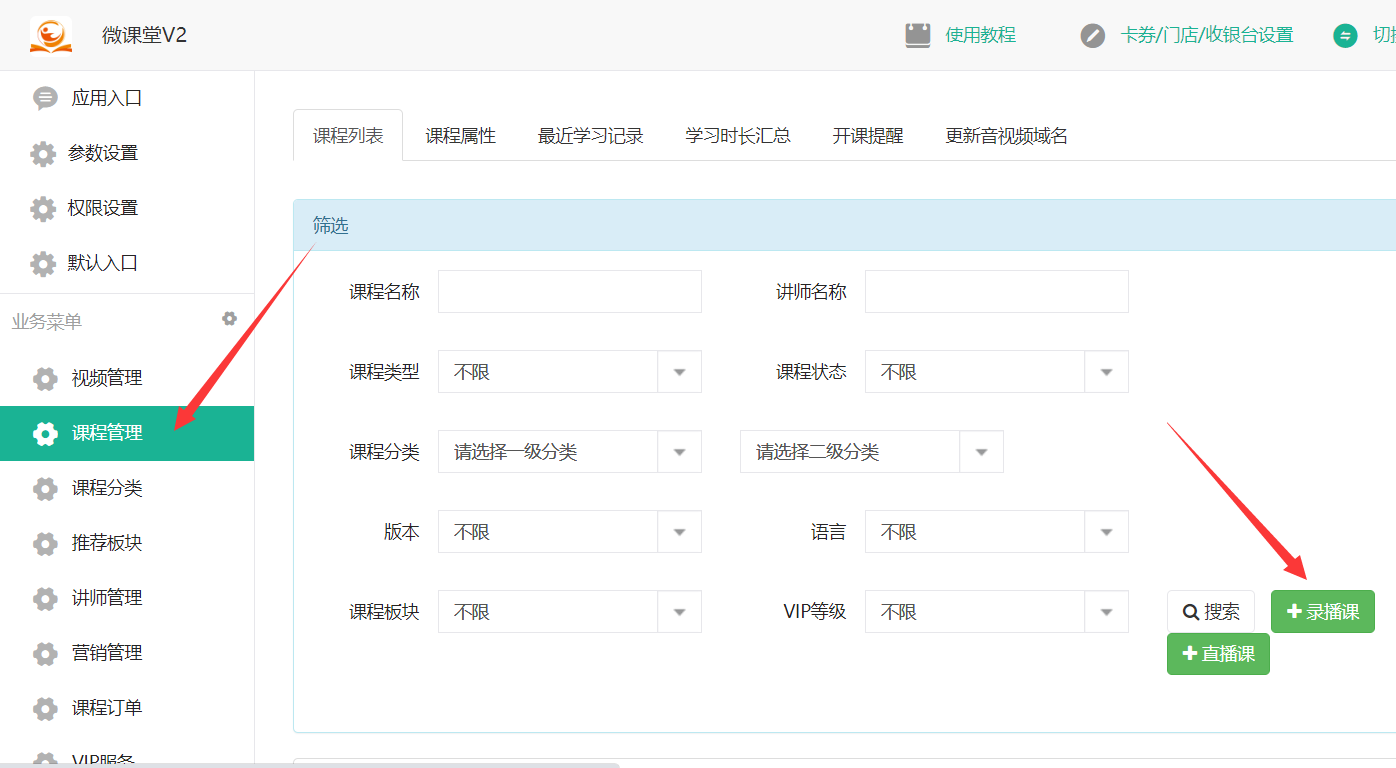Open 权限设置 in the sidebar
This screenshot has height=768, width=1396.
click(127, 208)
